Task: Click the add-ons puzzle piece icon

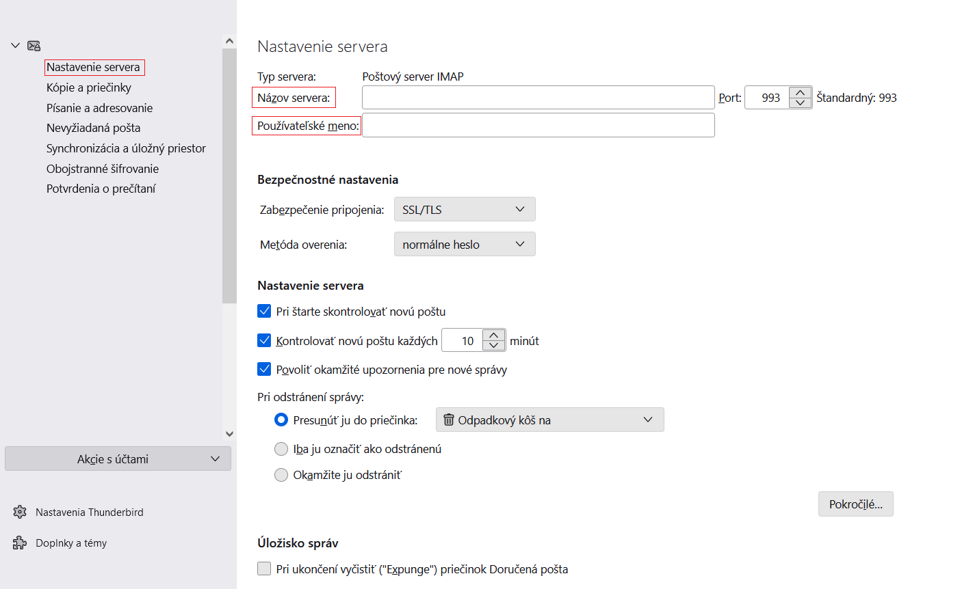Action: 20,542
